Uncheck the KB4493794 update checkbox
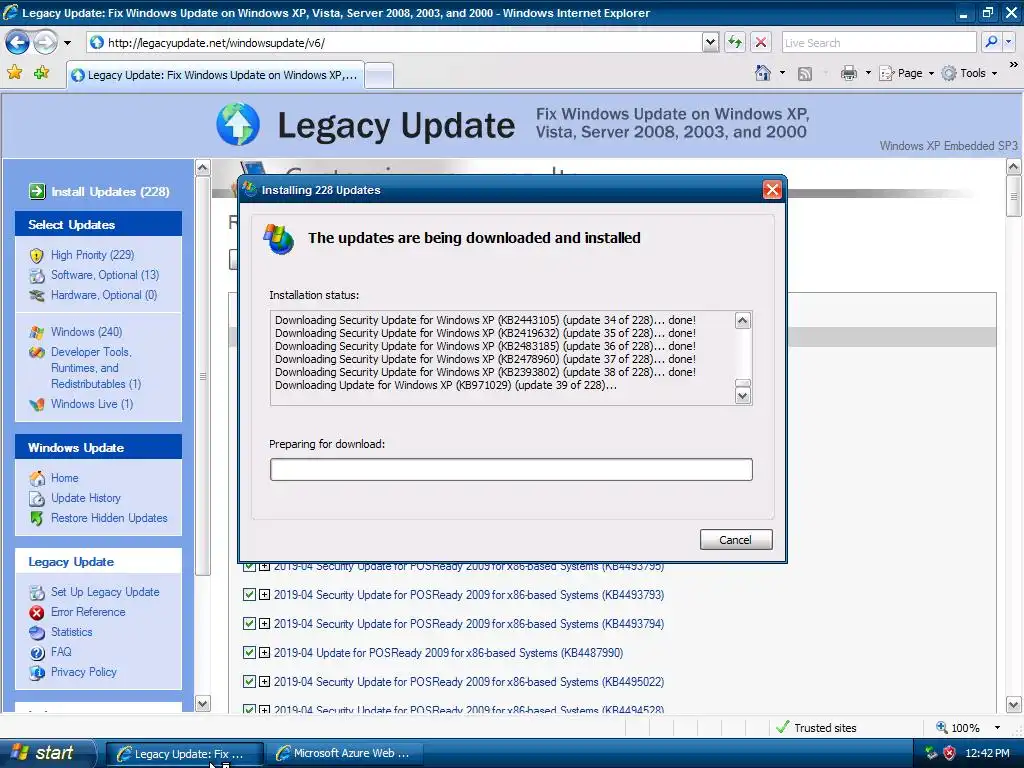 (x=249, y=624)
